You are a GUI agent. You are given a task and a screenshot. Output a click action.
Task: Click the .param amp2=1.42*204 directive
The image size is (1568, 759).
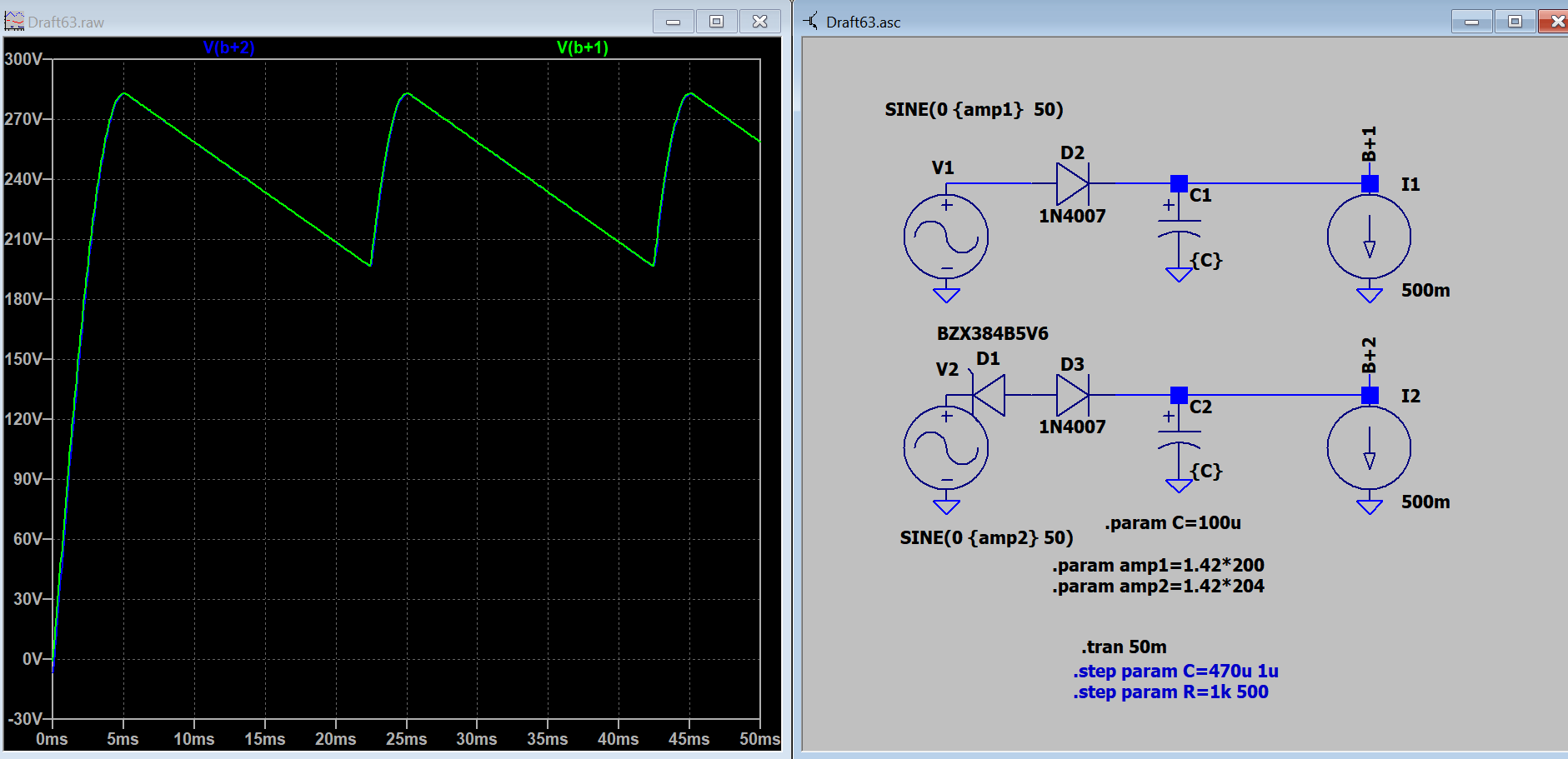click(1158, 586)
